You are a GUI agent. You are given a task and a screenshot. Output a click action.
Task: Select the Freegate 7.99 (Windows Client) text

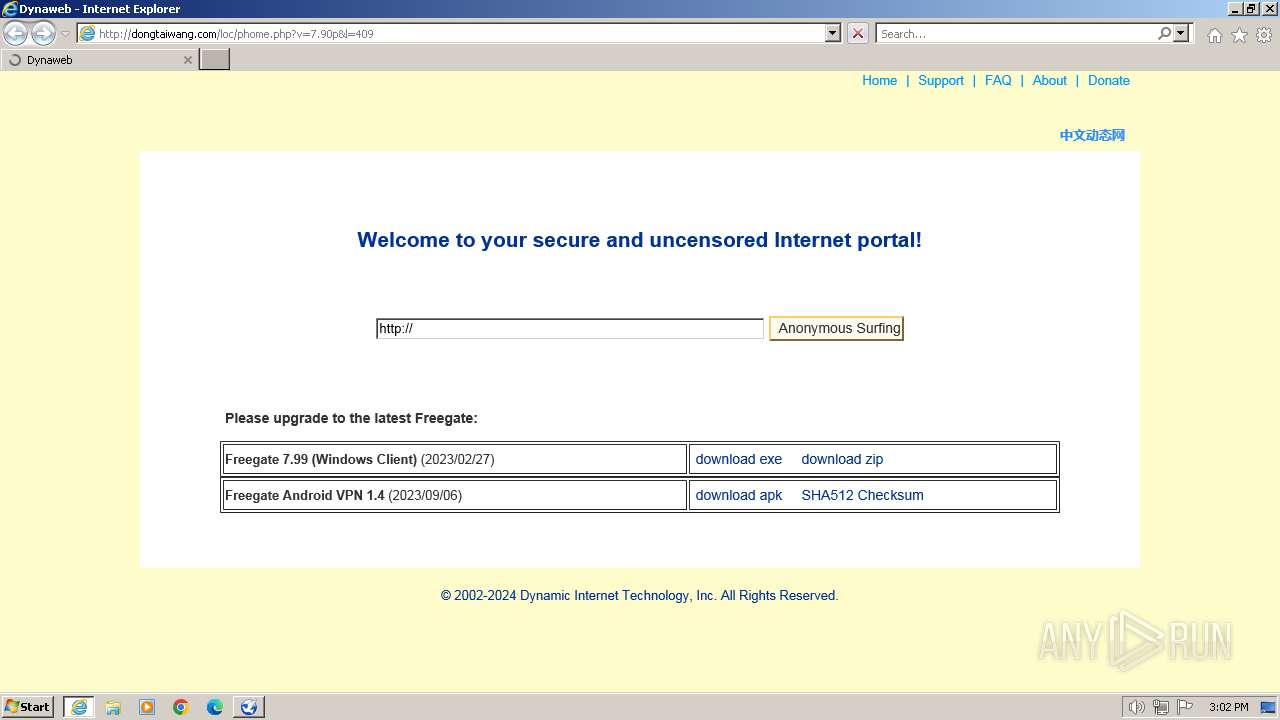click(x=321, y=459)
